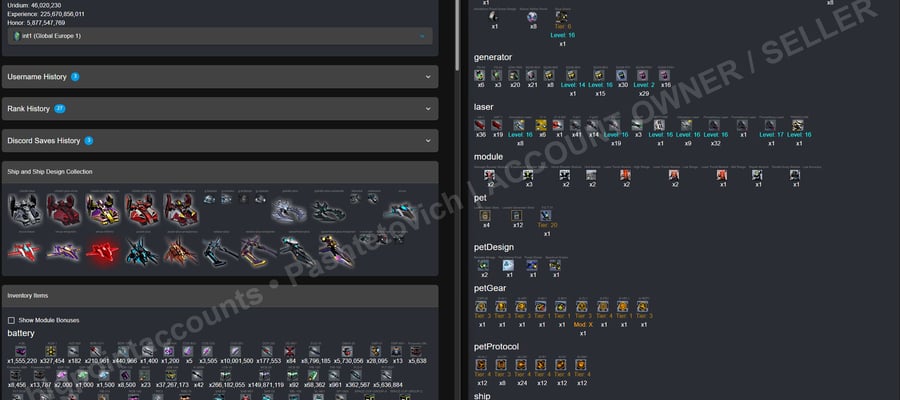900x400 pixels.
Task: Select the glowing red ship design thumbnail
Action: point(102,252)
